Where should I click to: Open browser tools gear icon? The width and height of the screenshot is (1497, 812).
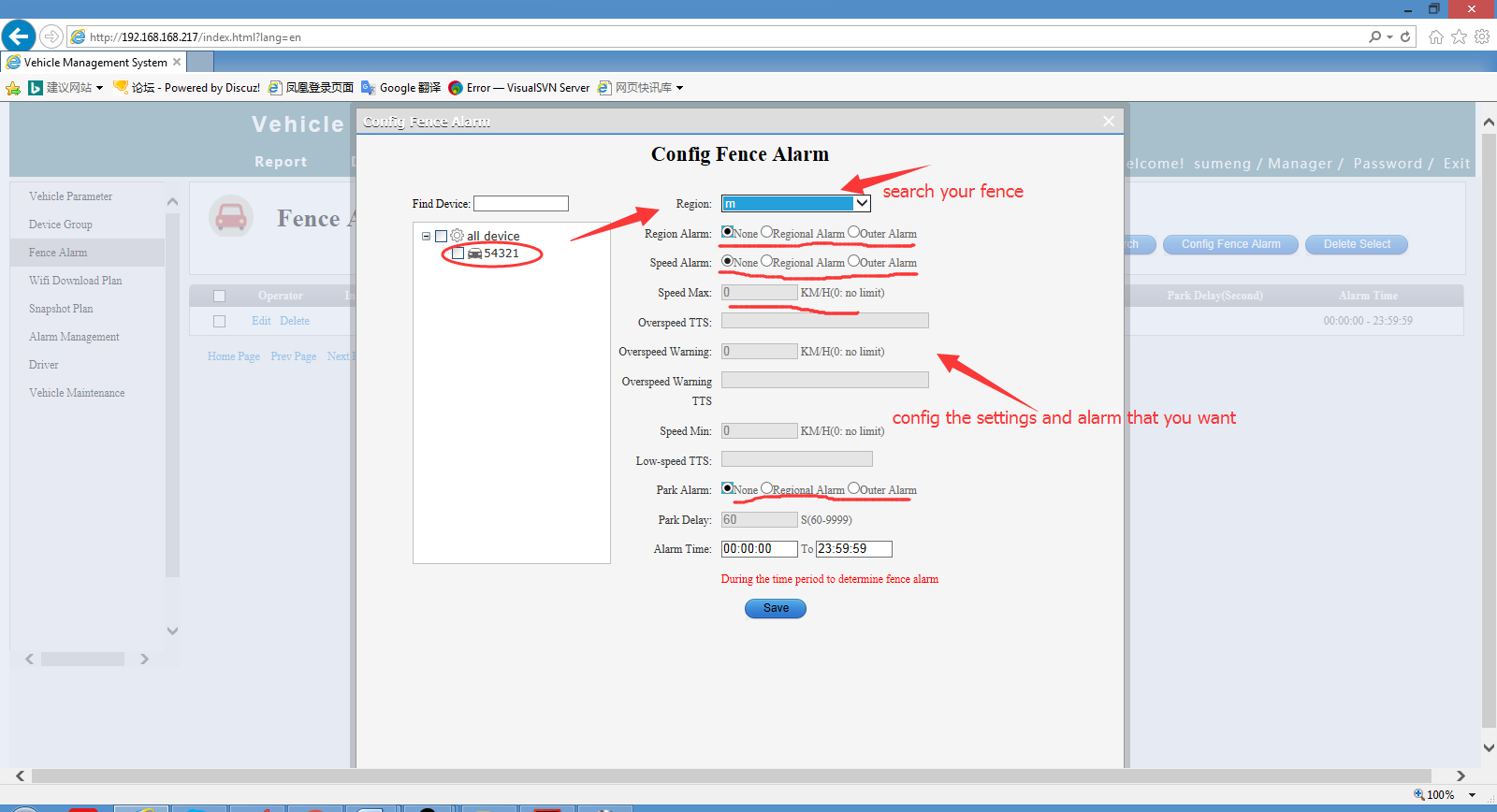[x=1482, y=36]
